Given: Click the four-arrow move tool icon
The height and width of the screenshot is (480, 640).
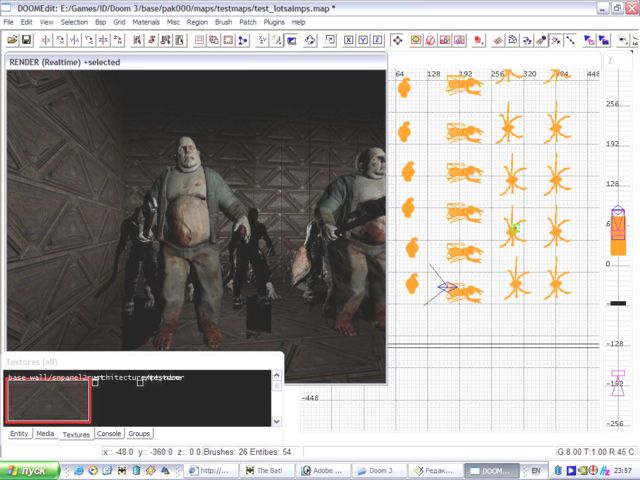Looking at the screenshot, I should tap(397, 40).
